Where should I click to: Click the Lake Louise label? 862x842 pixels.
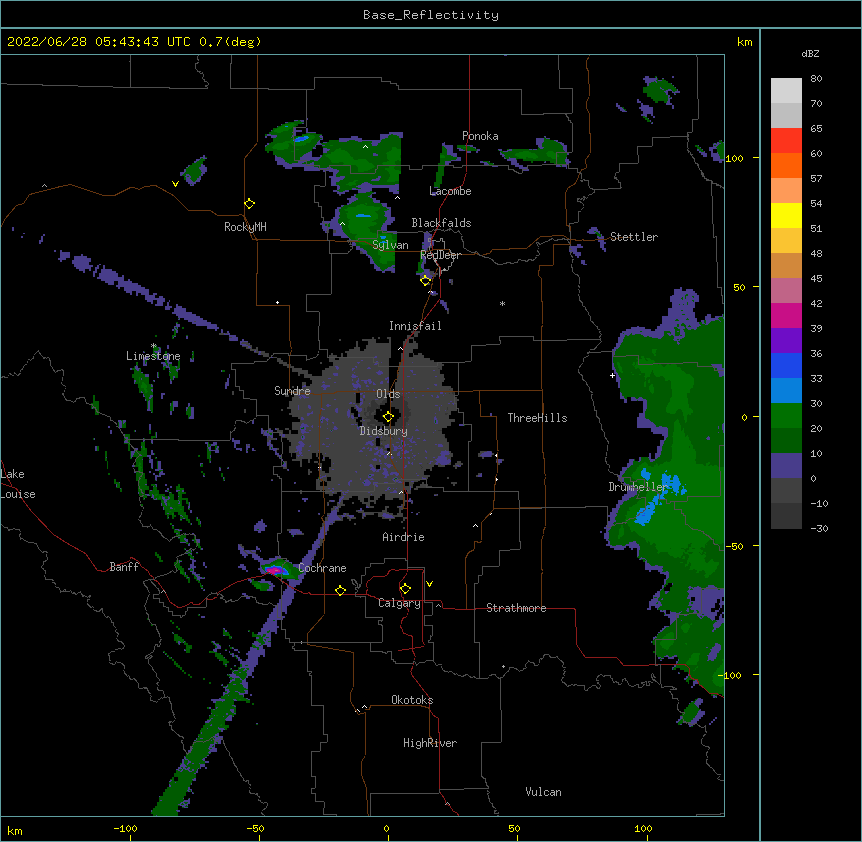pyautogui.click(x=18, y=484)
